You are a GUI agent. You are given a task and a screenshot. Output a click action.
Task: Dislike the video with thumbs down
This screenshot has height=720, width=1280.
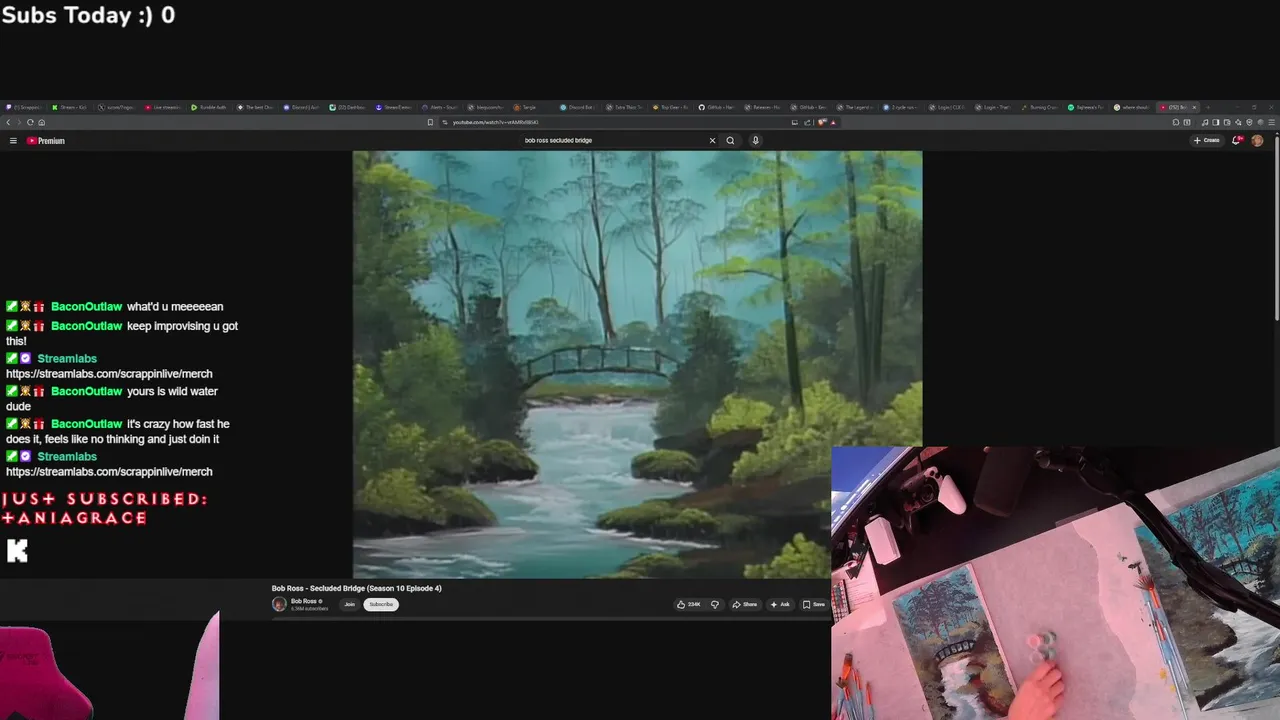(715, 604)
